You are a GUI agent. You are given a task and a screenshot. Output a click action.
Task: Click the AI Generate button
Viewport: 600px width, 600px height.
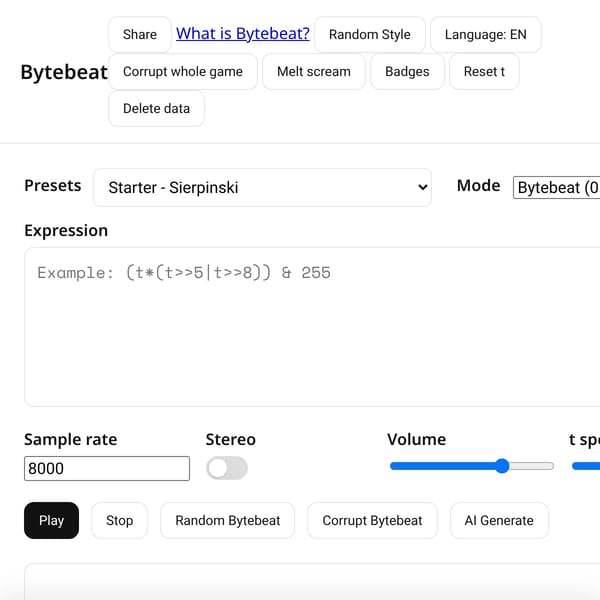499,520
